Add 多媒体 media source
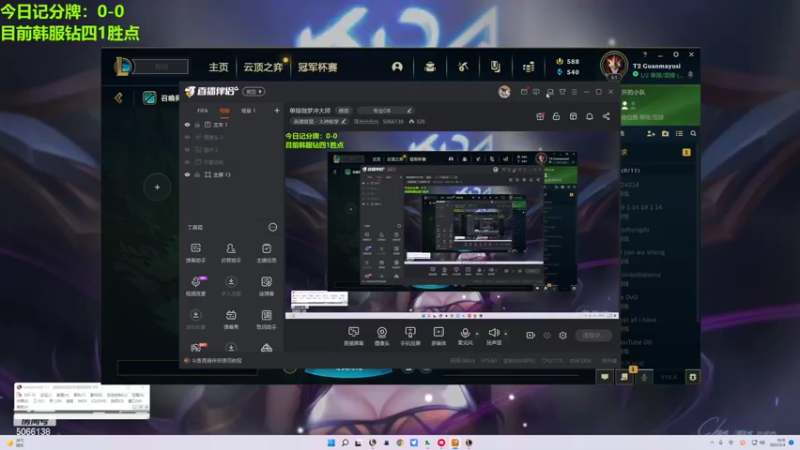800x450 pixels. point(438,336)
